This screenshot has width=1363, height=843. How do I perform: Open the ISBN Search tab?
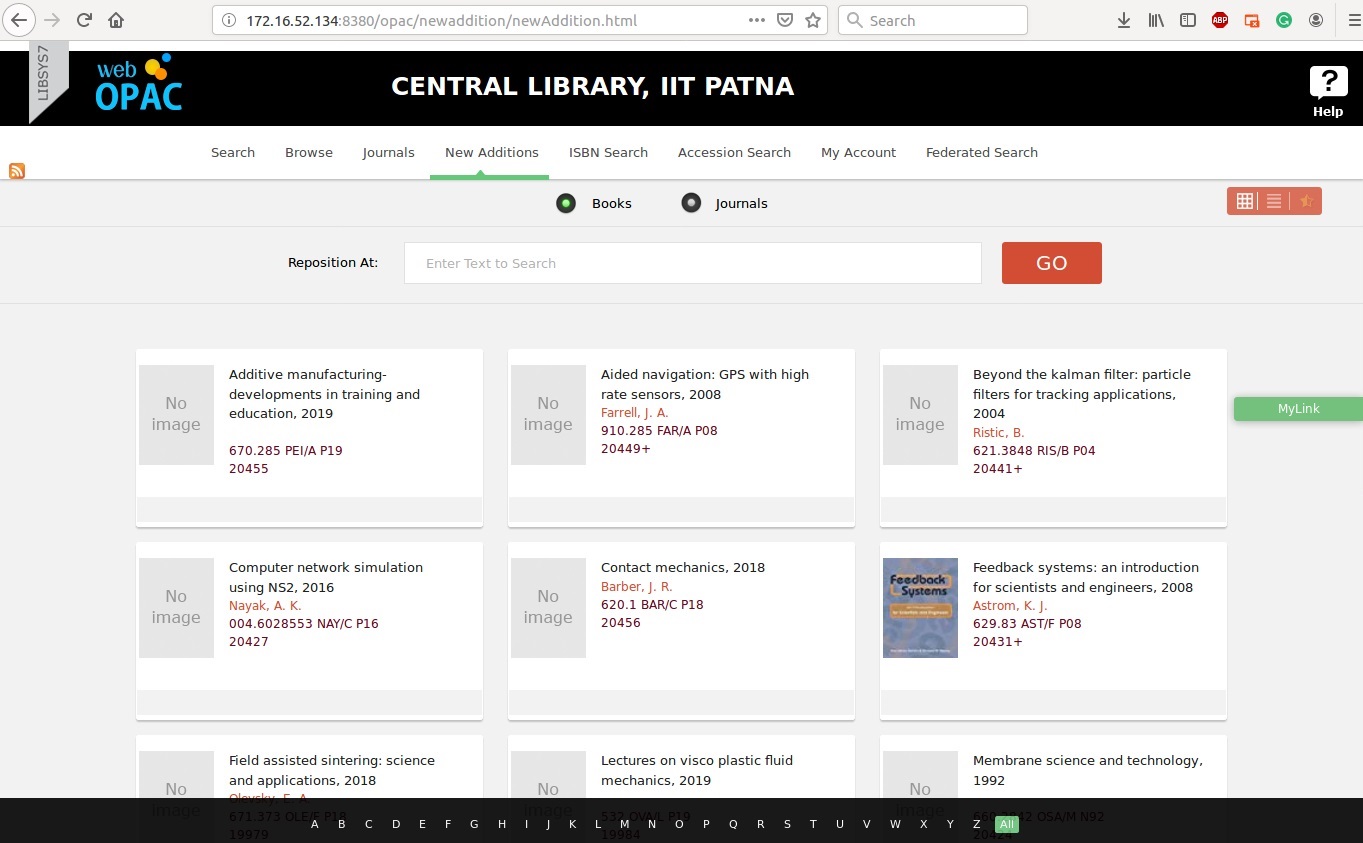608,152
